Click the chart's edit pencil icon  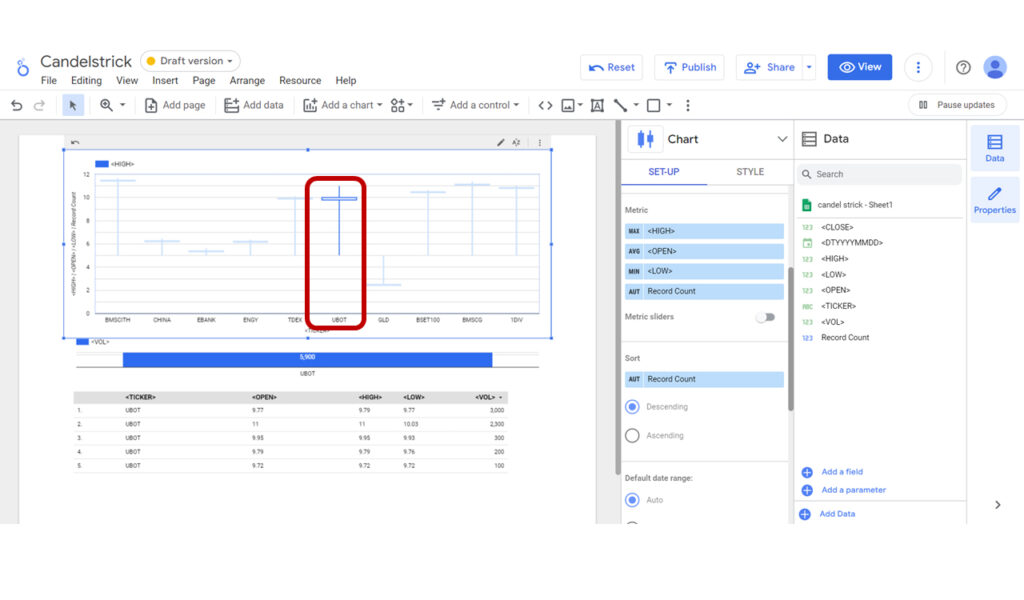point(500,142)
